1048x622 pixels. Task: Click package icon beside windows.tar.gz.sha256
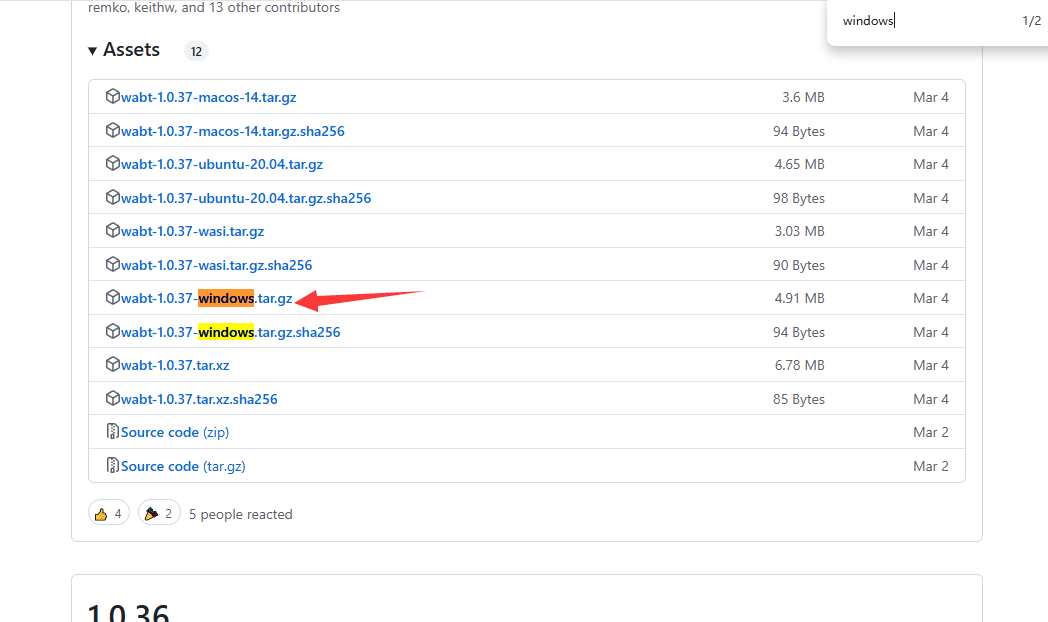click(x=113, y=331)
